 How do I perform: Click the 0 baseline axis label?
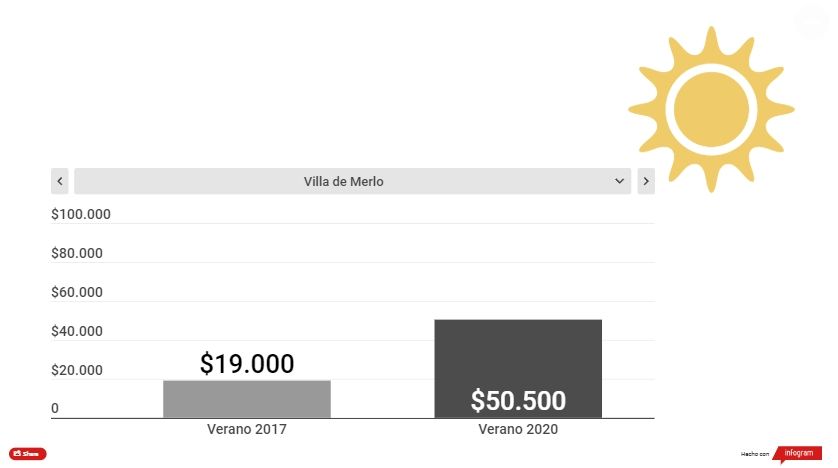(x=56, y=408)
